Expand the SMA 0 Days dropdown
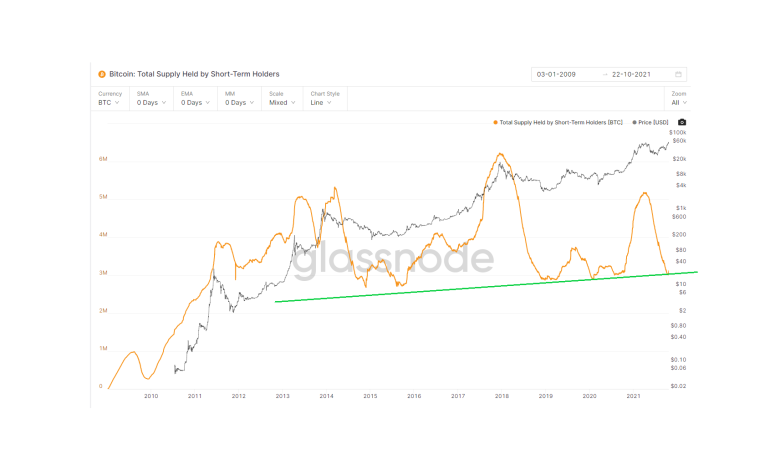This screenshot has height=470, width=780. [x=153, y=102]
